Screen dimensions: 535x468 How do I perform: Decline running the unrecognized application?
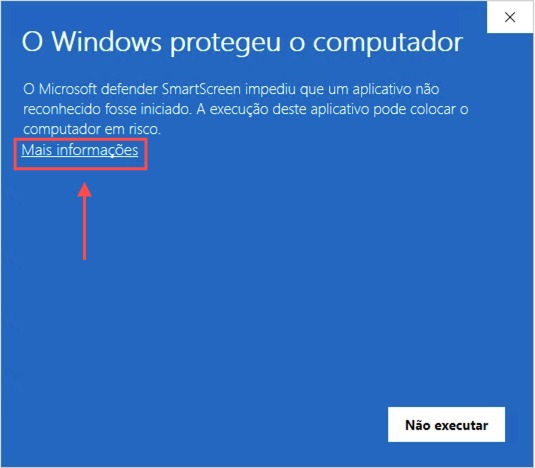[446, 425]
